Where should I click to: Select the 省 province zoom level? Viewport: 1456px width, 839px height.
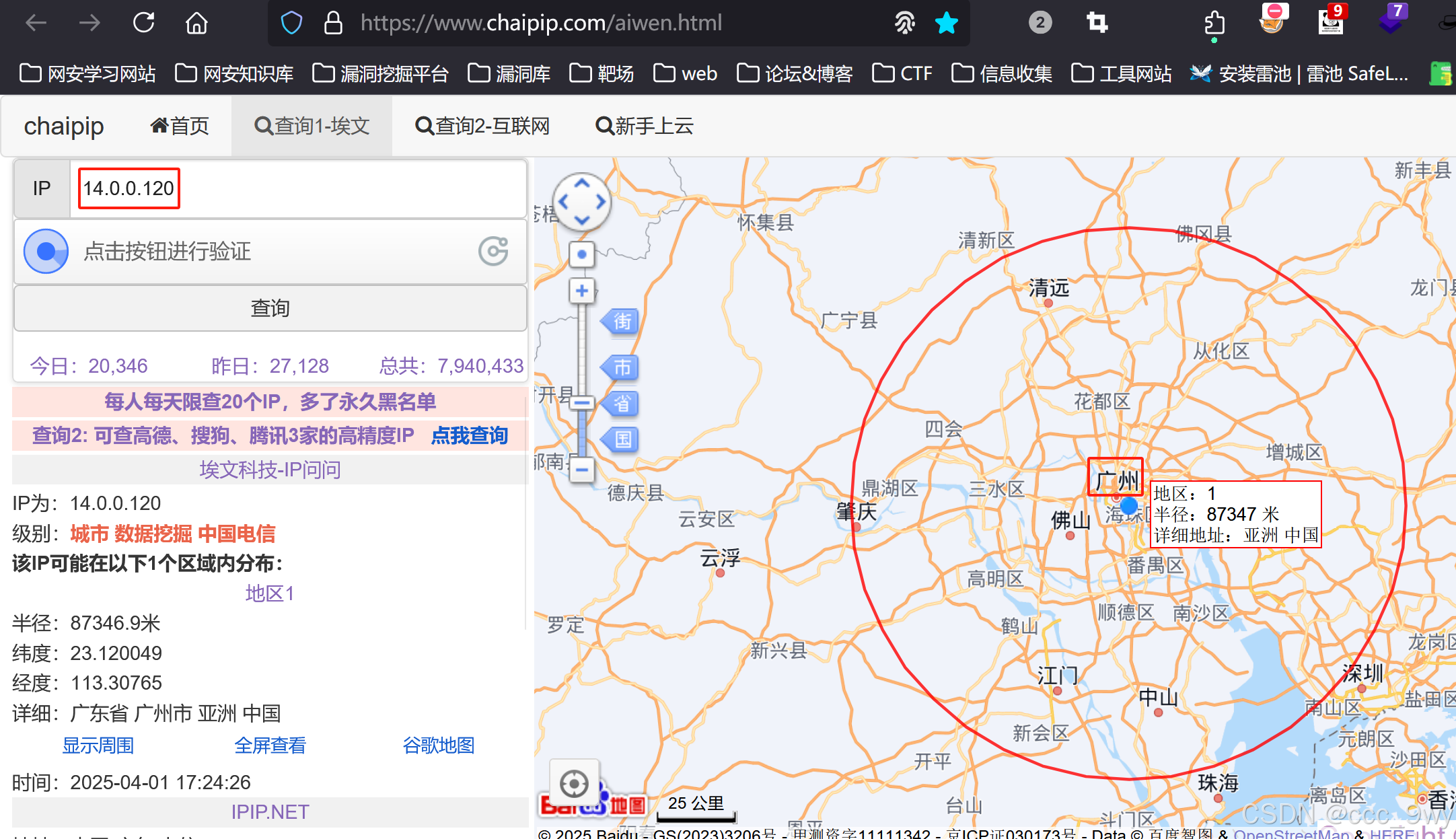(x=622, y=403)
